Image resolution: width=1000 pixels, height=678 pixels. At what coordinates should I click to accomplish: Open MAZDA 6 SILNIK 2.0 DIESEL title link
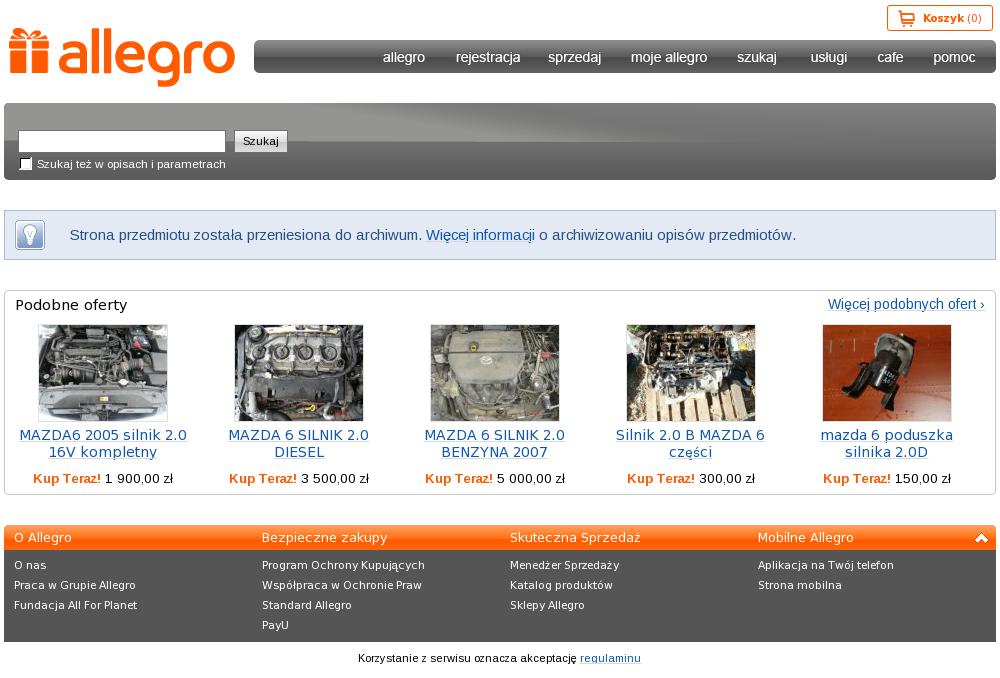[x=299, y=443]
